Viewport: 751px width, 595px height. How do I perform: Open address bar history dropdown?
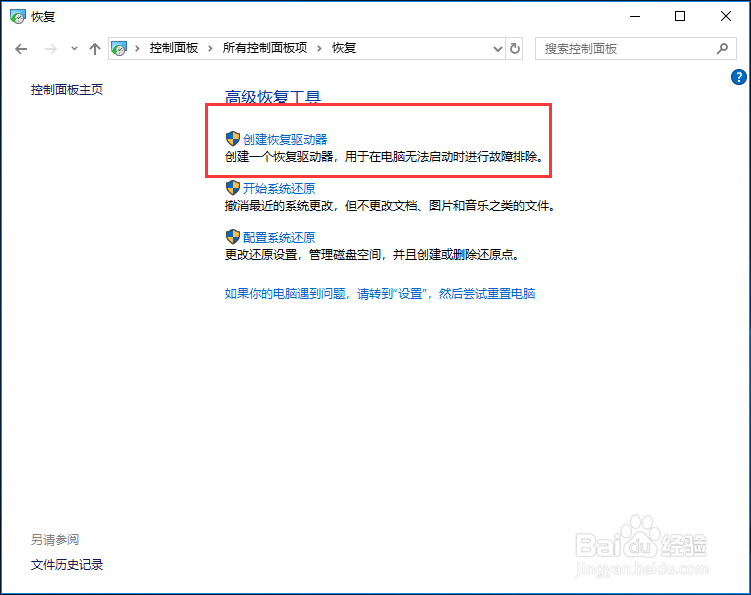(x=498, y=49)
